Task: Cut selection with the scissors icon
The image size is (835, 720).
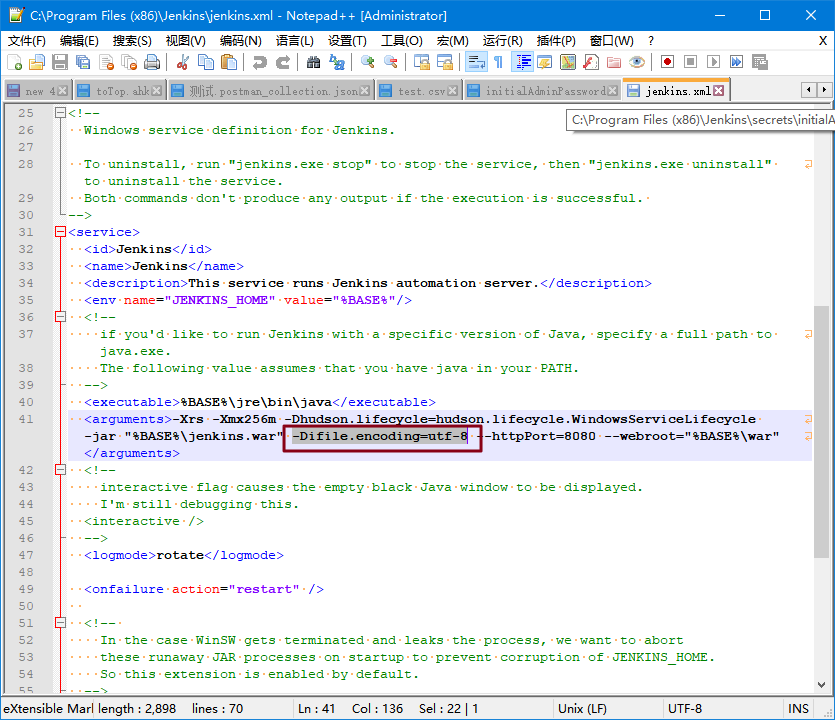Action: pyautogui.click(x=183, y=62)
